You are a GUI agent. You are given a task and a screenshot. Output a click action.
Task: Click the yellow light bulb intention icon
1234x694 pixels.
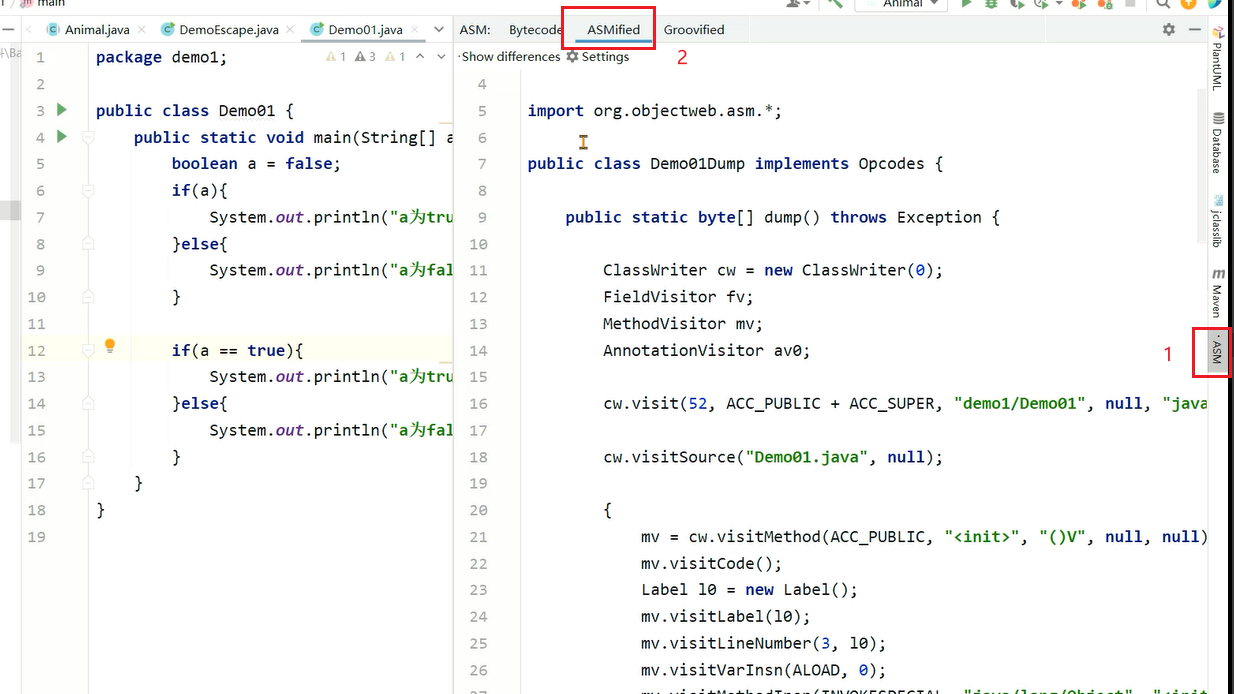click(110, 346)
